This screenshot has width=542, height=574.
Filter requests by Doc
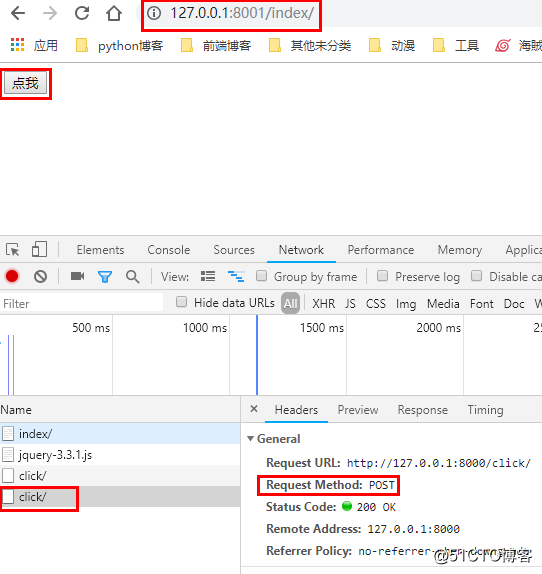pos(514,303)
